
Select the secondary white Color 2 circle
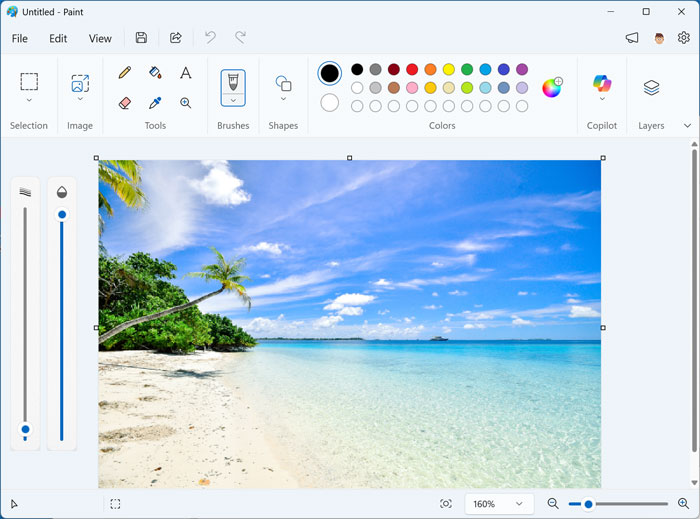tap(329, 103)
